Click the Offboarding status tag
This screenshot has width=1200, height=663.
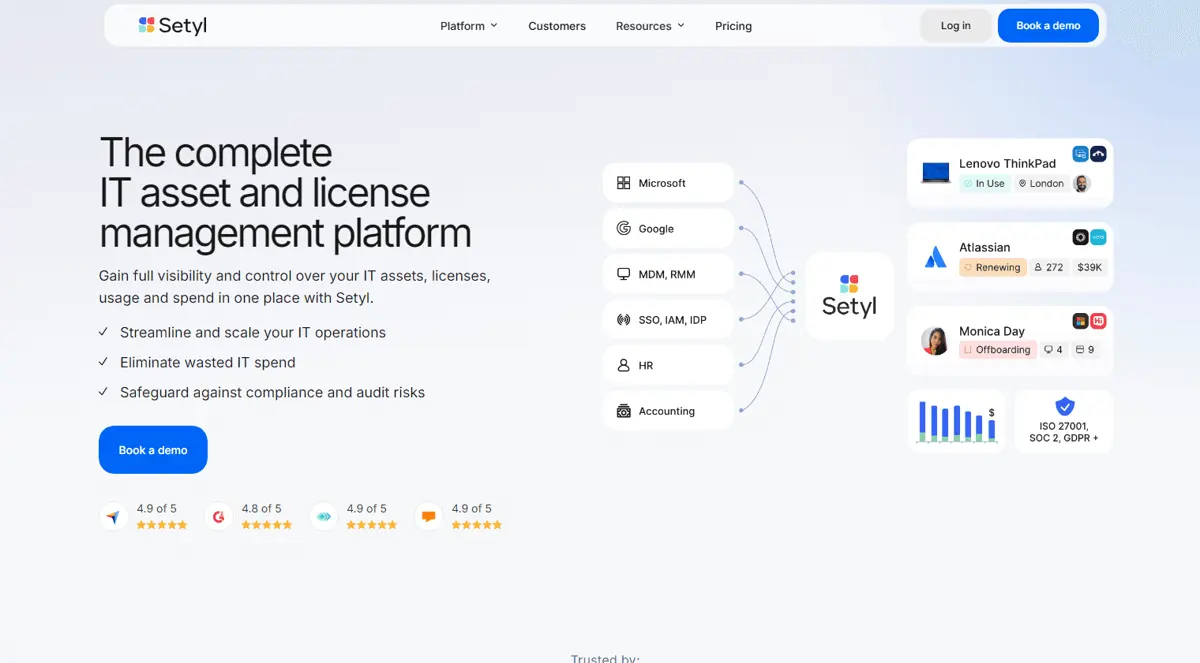click(x=997, y=350)
